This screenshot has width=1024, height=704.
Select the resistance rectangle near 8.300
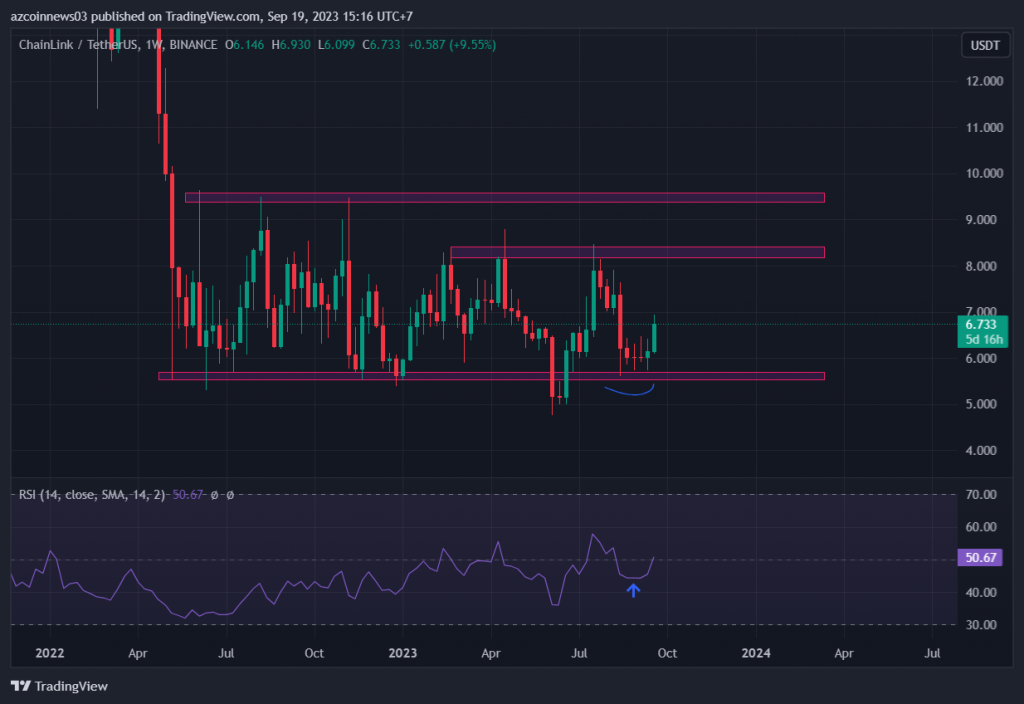pos(637,252)
